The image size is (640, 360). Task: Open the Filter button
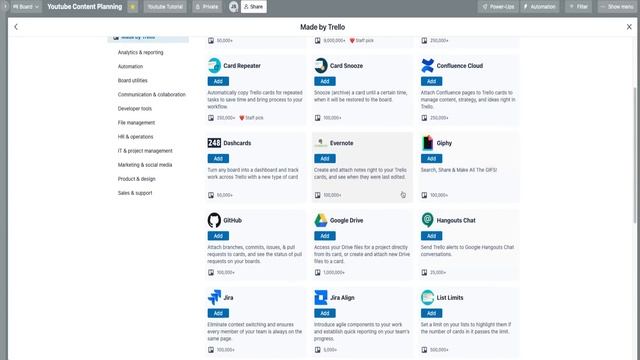tap(579, 7)
